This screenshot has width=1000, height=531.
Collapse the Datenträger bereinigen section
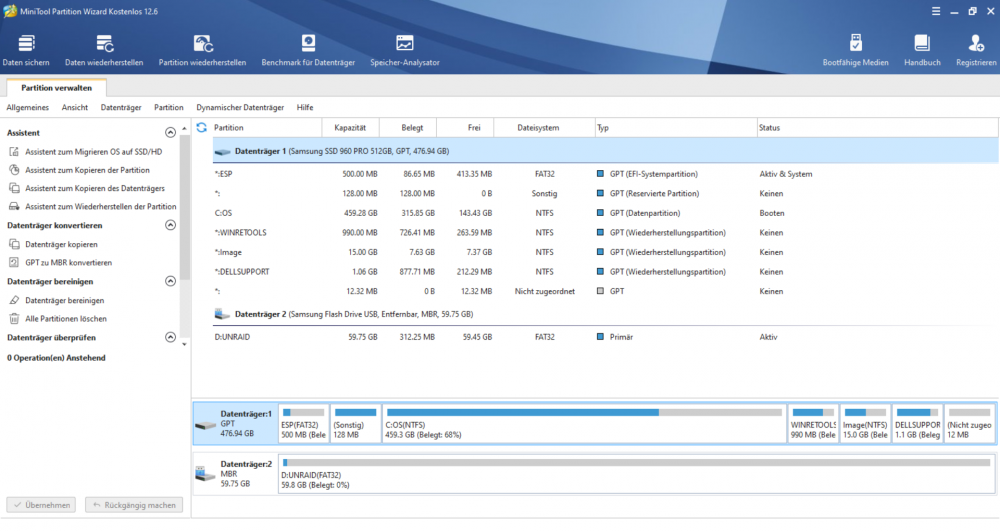click(x=170, y=281)
